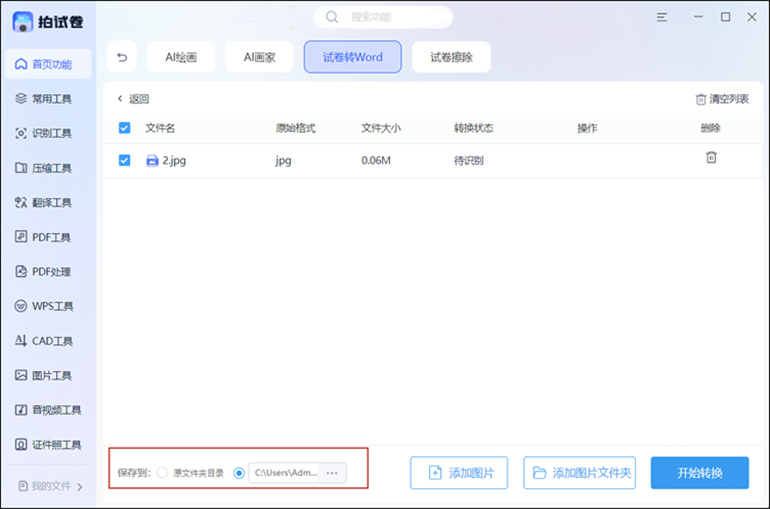
Task: Click the undo back arrow button
Action: pos(122,57)
